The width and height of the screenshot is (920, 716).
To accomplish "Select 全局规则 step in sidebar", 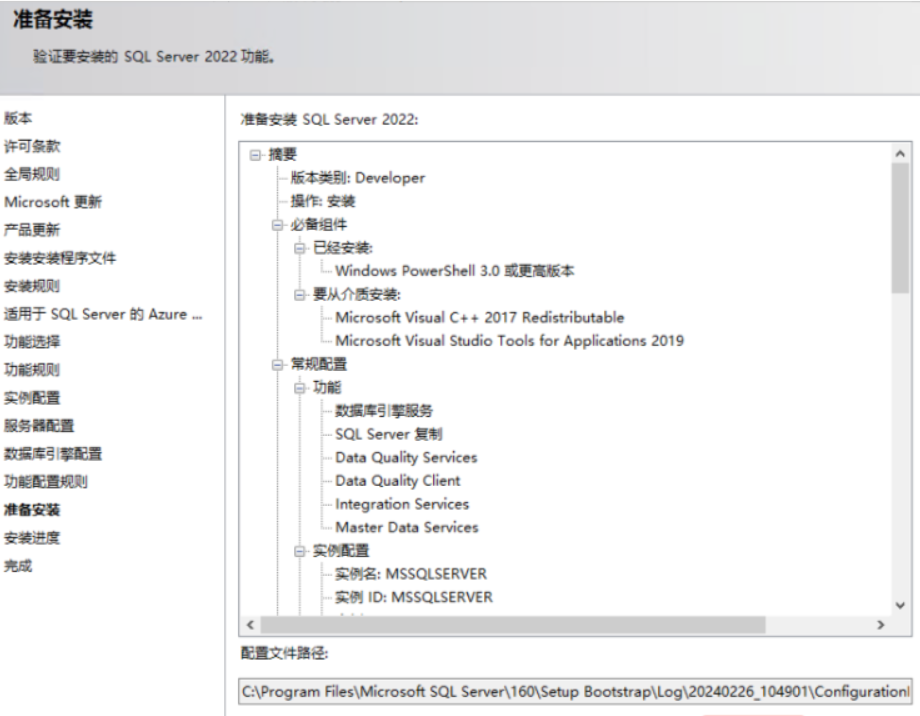I will tap(32, 174).
